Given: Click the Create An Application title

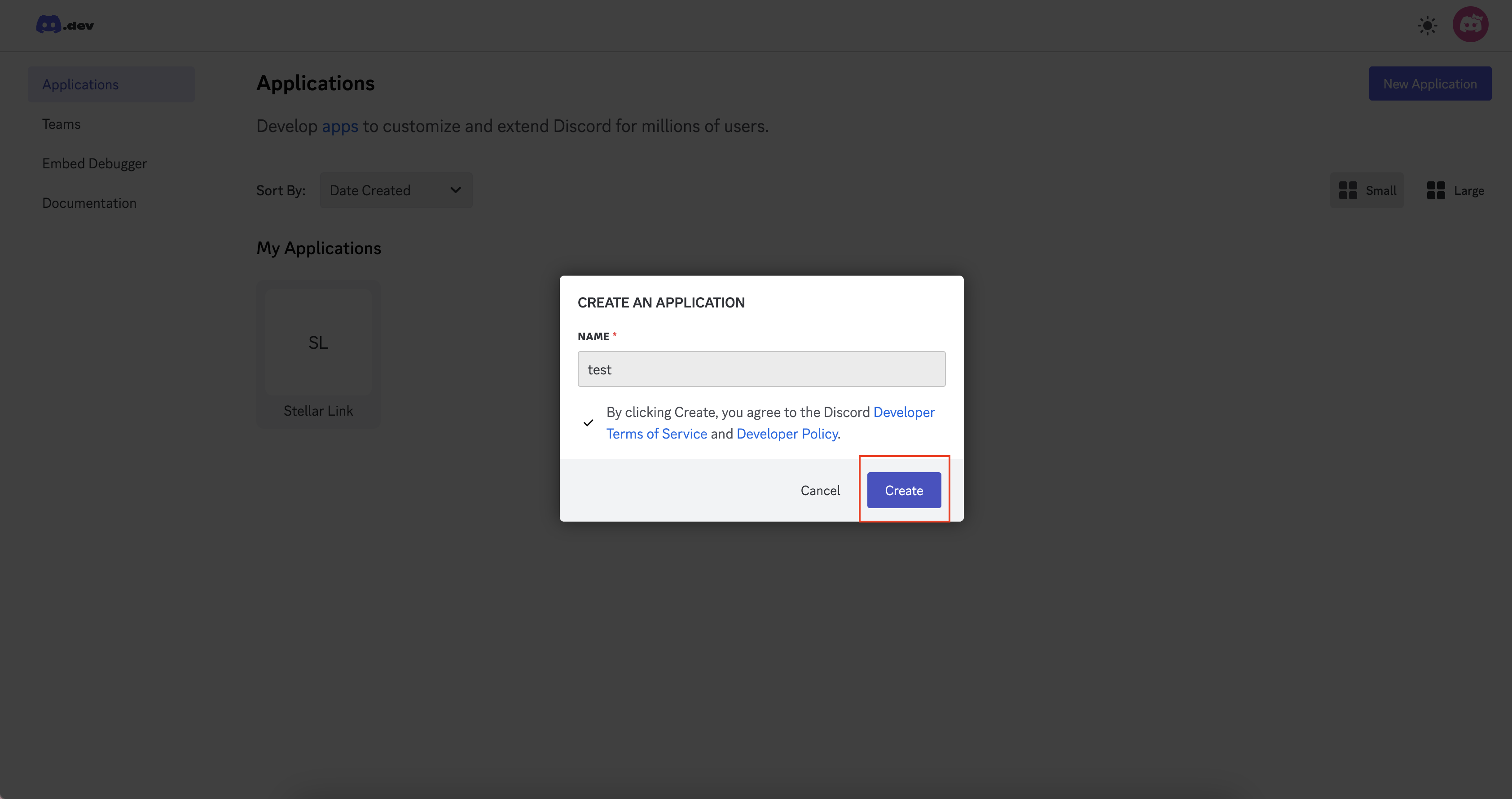Looking at the screenshot, I should click(x=661, y=303).
